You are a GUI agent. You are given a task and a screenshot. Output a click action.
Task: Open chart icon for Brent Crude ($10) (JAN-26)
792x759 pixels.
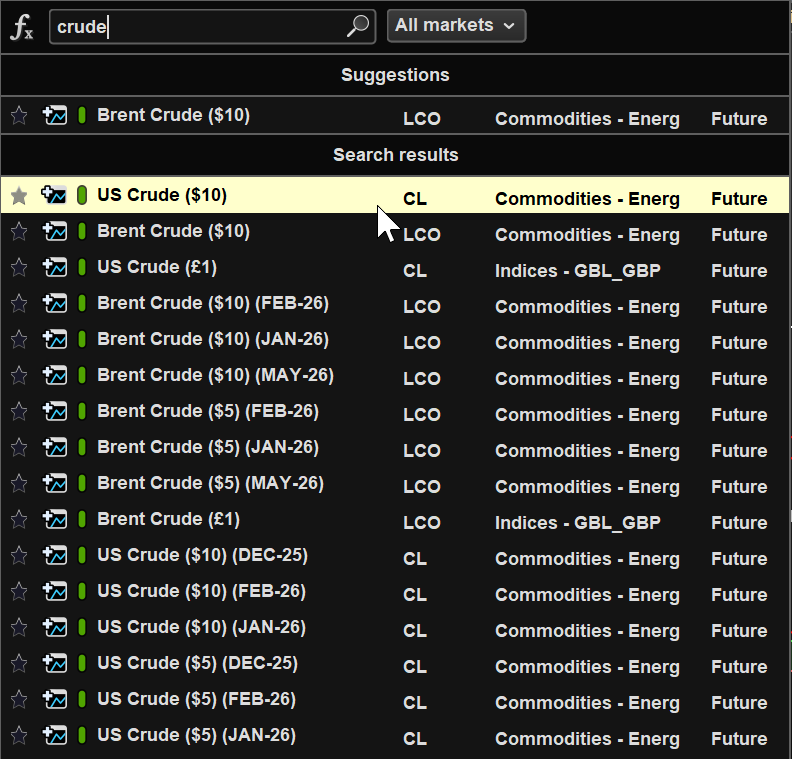55,339
